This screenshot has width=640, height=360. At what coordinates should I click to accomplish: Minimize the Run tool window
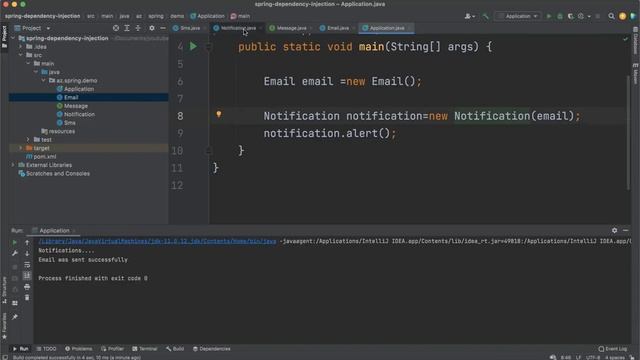click(x=625, y=231)
